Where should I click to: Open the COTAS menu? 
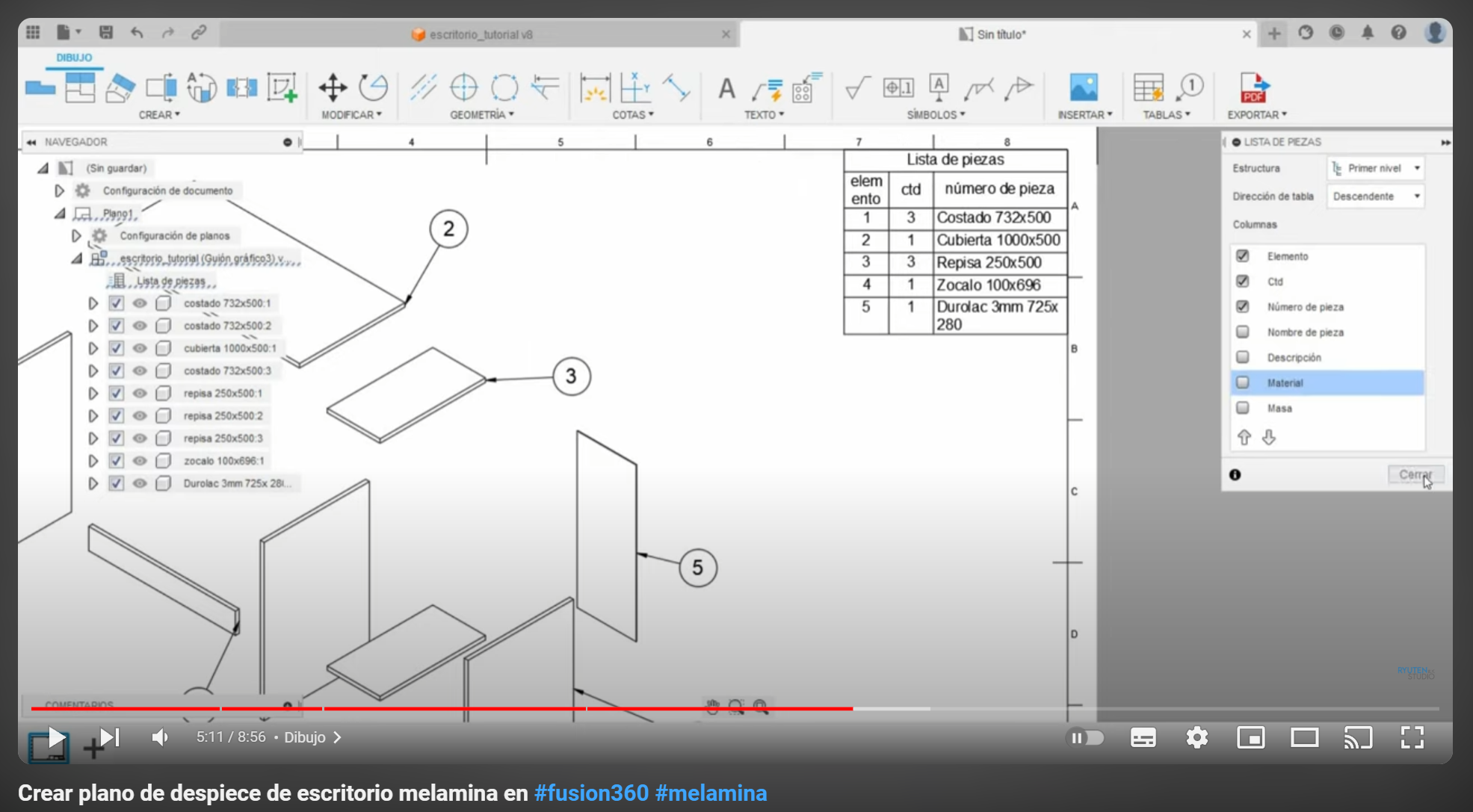(632, 115)
